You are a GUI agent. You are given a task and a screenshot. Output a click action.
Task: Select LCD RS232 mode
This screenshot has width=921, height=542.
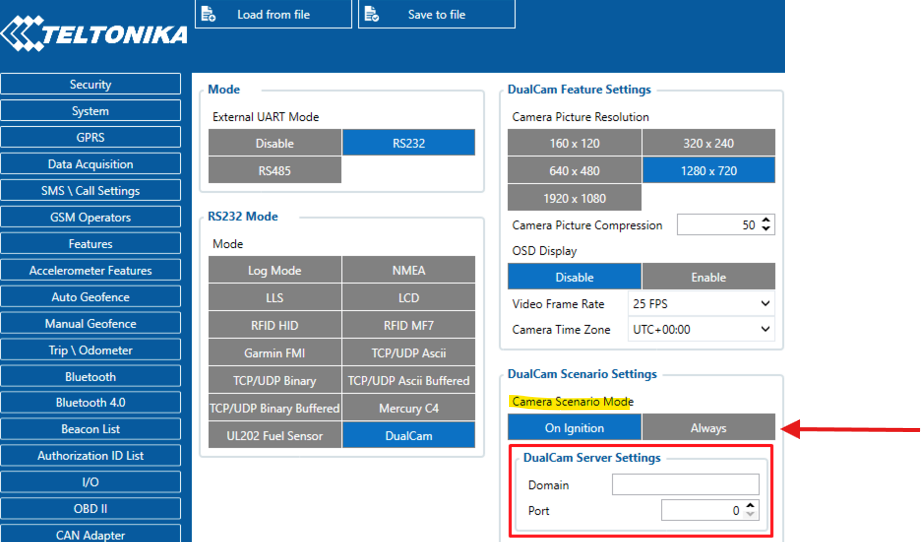409,298
